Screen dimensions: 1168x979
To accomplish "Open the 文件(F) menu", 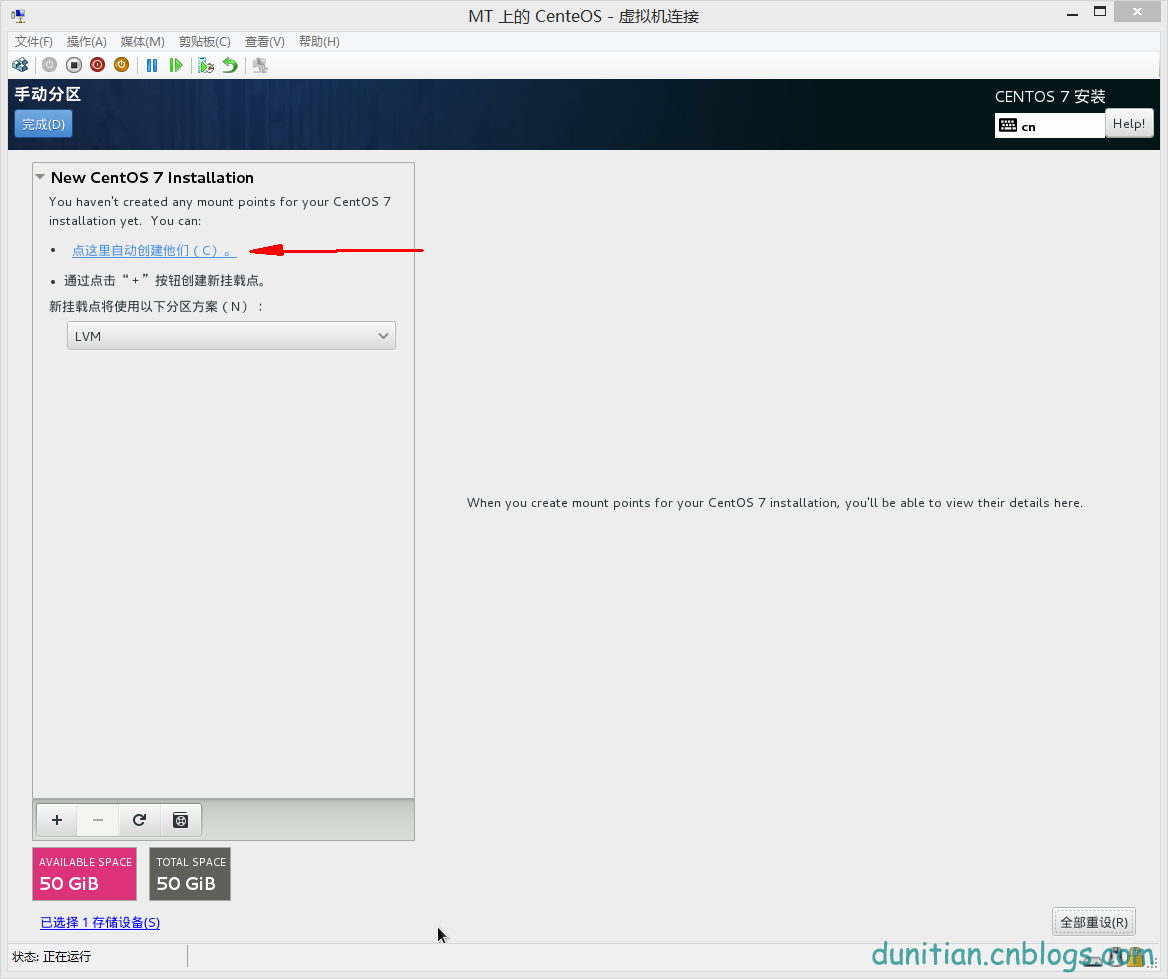I will coord(34,42).
